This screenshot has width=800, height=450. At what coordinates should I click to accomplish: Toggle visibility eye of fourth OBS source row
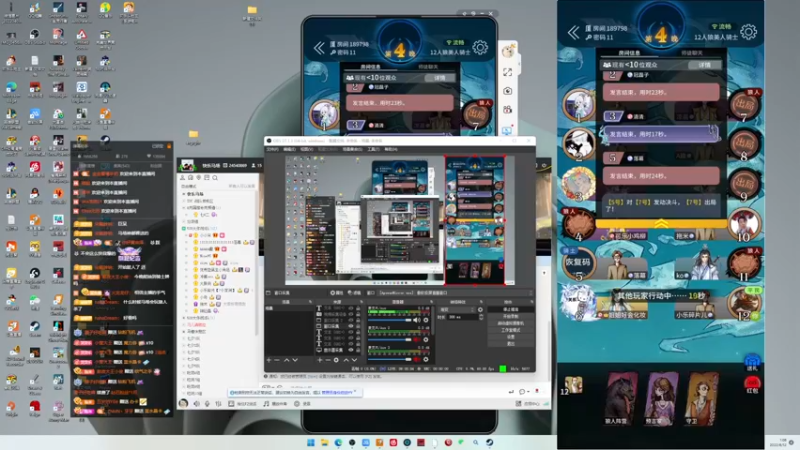(x=351, y=326)
